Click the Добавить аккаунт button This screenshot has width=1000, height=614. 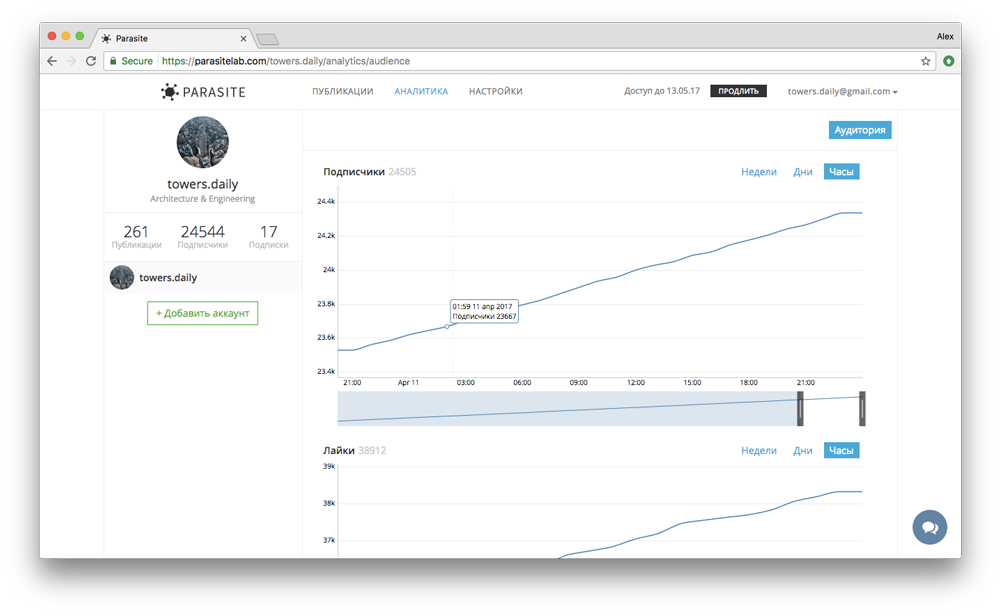click(203, 314)
